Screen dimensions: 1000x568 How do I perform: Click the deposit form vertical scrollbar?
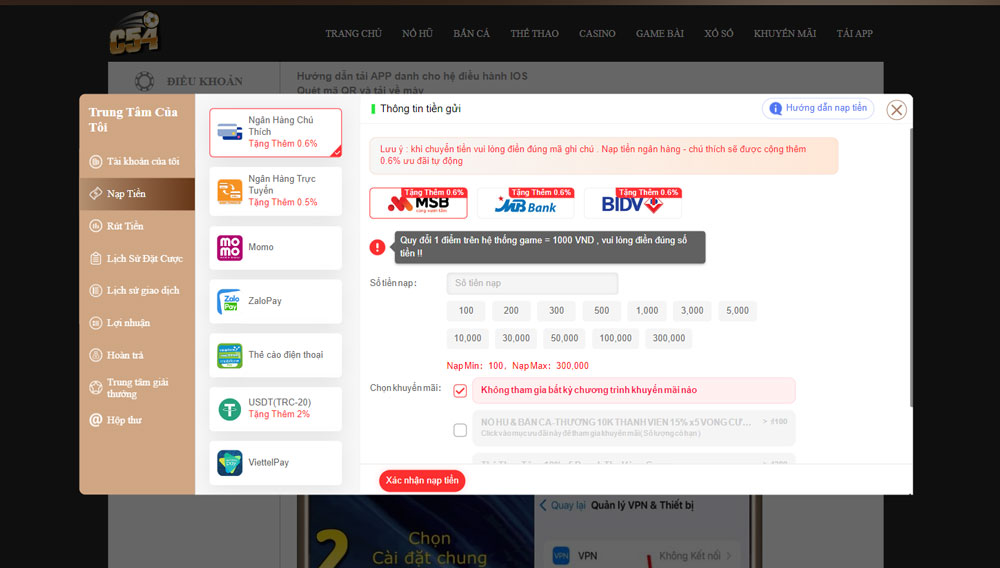pos(911,268)
